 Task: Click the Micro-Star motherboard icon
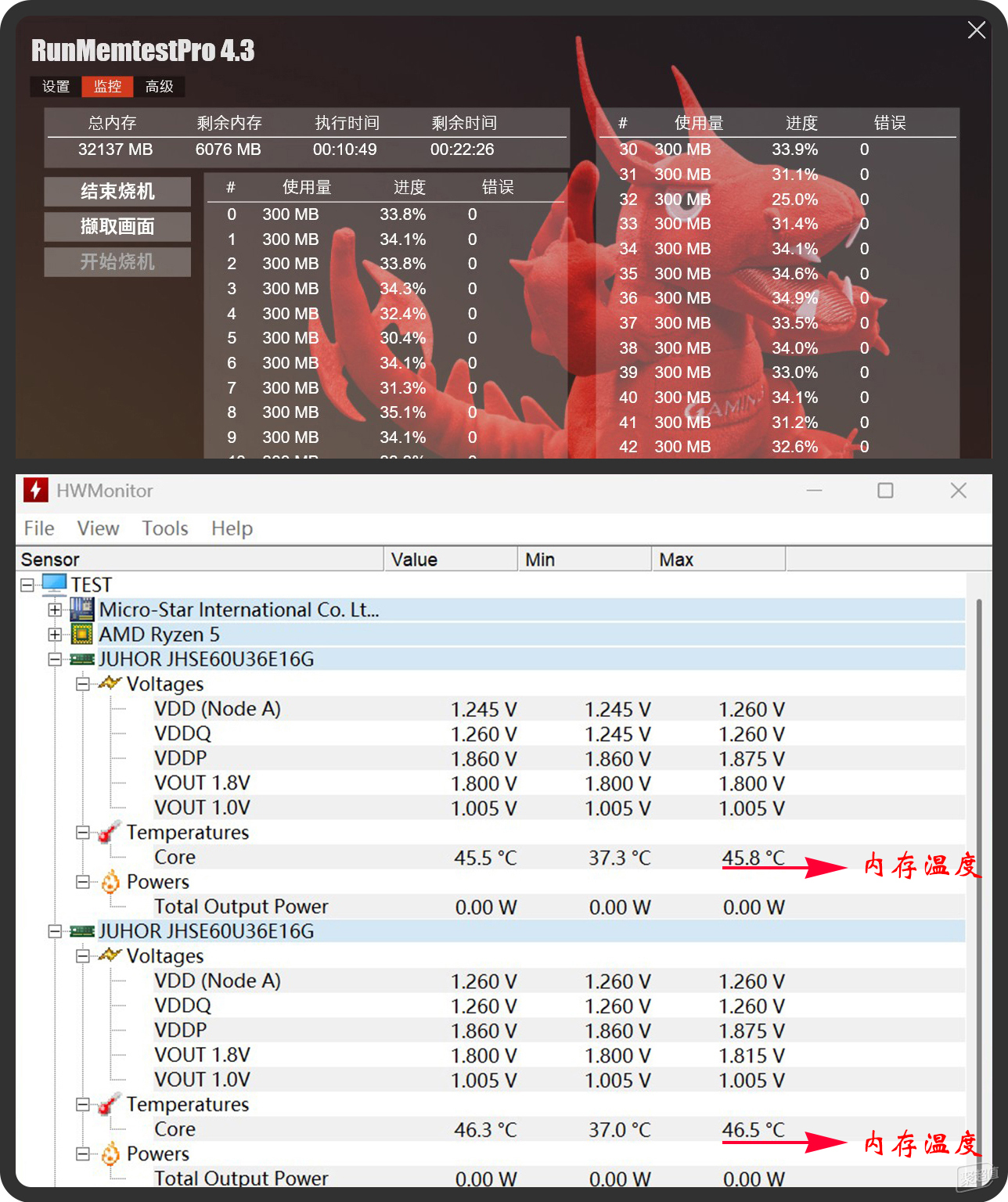(81, 610)
